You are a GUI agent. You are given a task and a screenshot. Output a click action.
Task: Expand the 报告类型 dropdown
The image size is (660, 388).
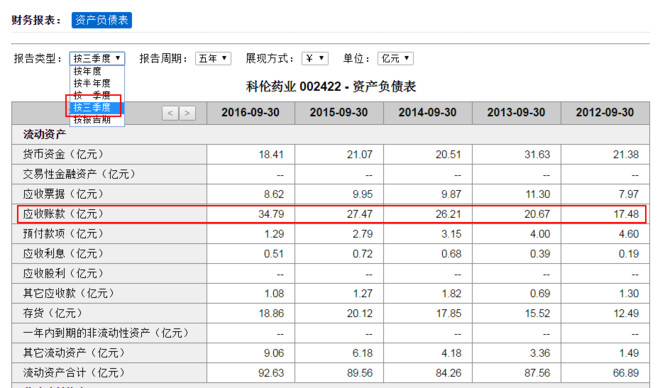[97, 58]
